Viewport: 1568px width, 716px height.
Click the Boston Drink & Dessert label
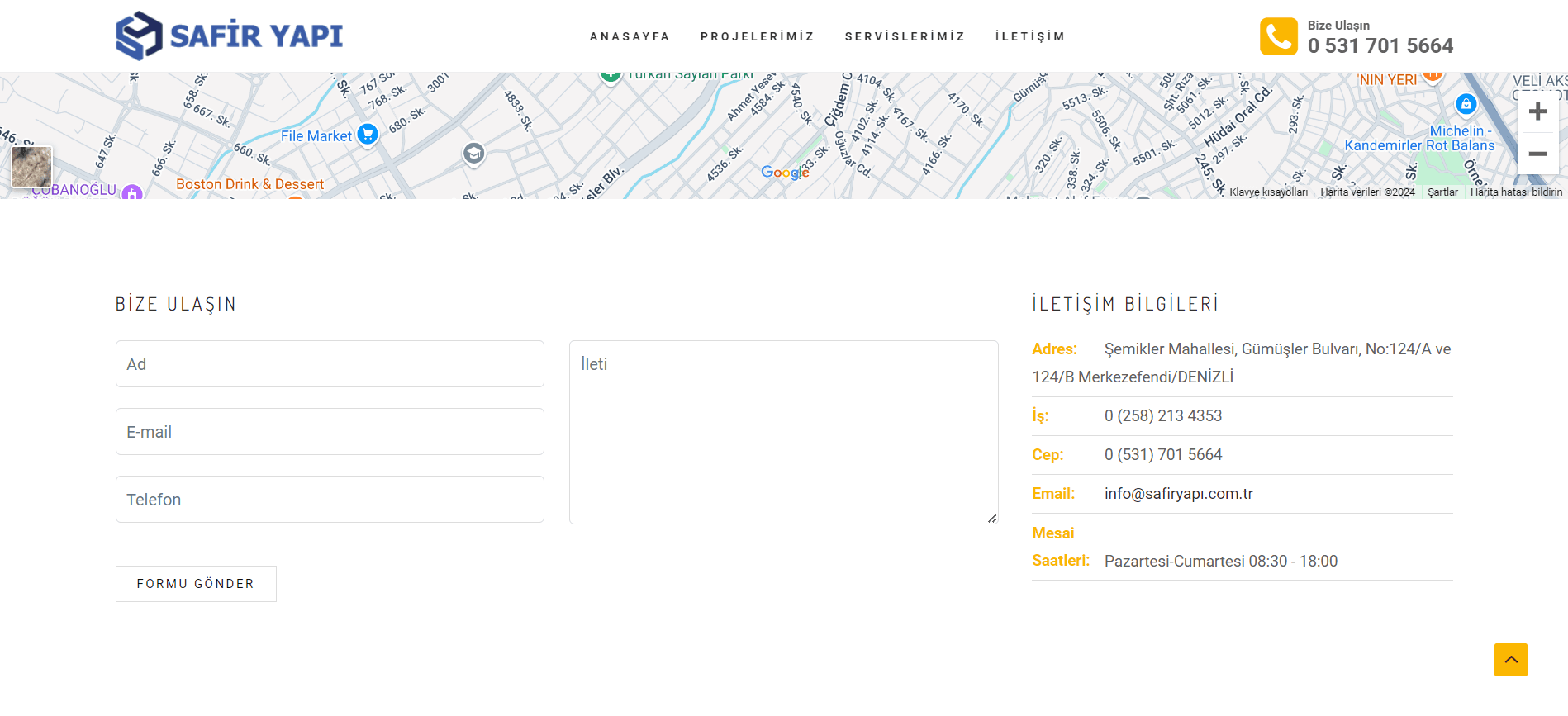[249, 184]
